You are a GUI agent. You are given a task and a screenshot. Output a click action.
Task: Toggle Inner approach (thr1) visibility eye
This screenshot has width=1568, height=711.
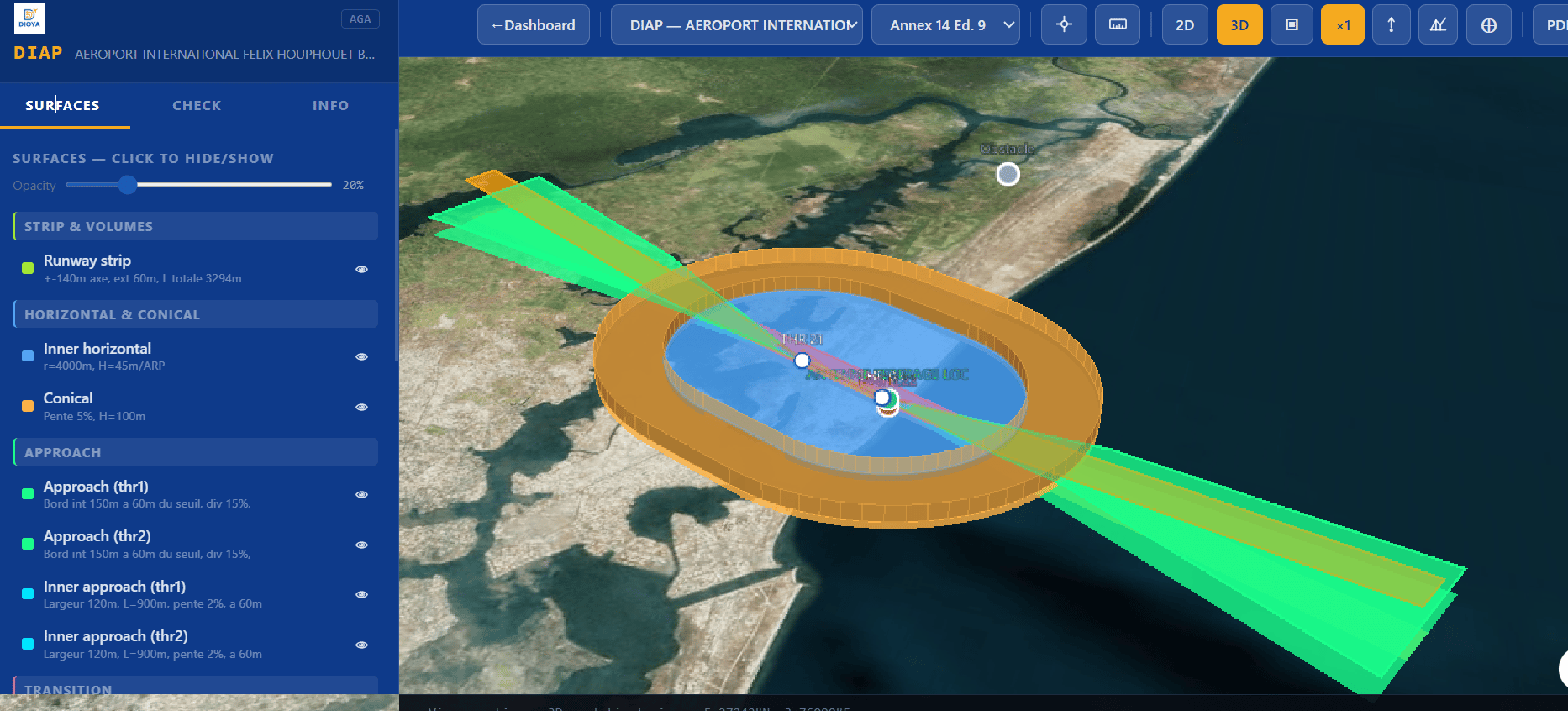(x=361, y=594)
